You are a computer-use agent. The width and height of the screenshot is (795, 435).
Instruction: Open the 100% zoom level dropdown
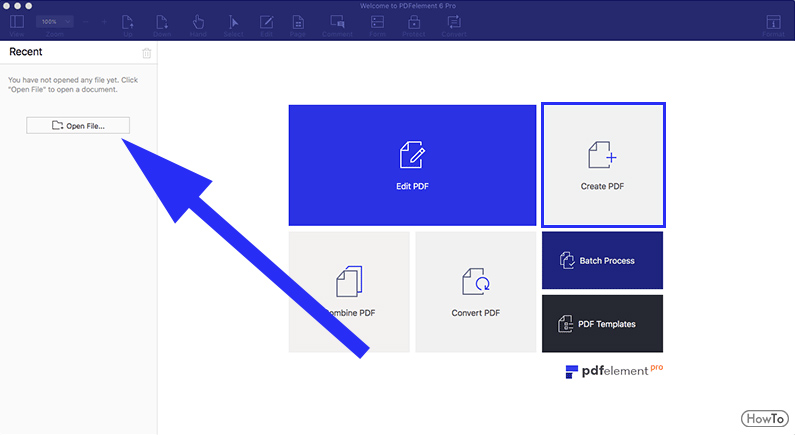[54, 22]
